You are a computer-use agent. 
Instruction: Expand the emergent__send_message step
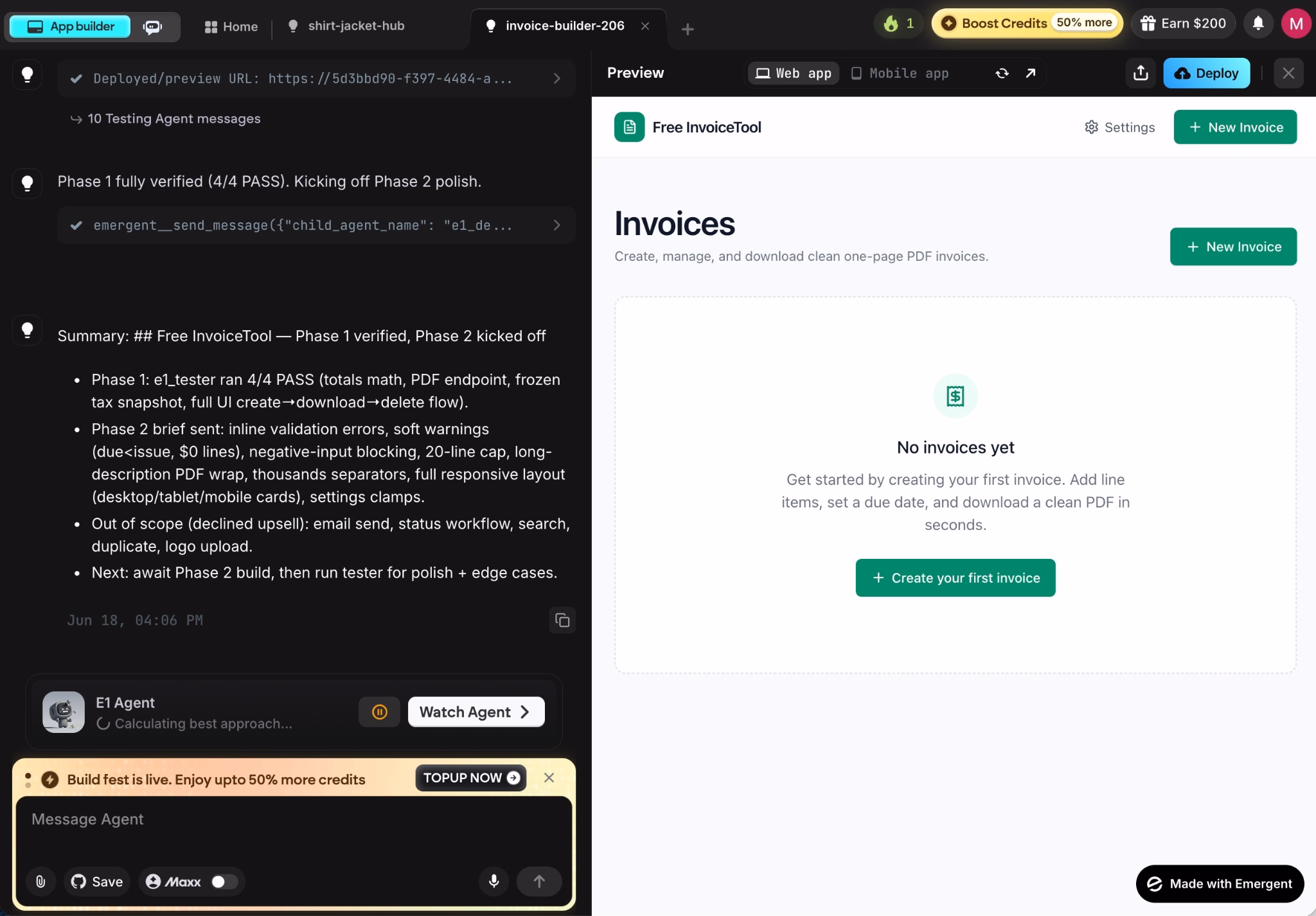(316, 225)
